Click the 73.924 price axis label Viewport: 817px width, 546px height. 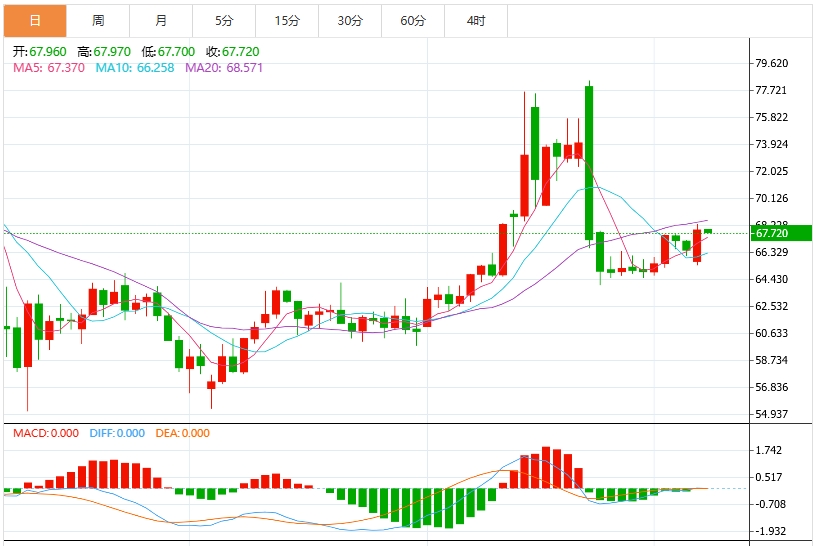[772, 144]
